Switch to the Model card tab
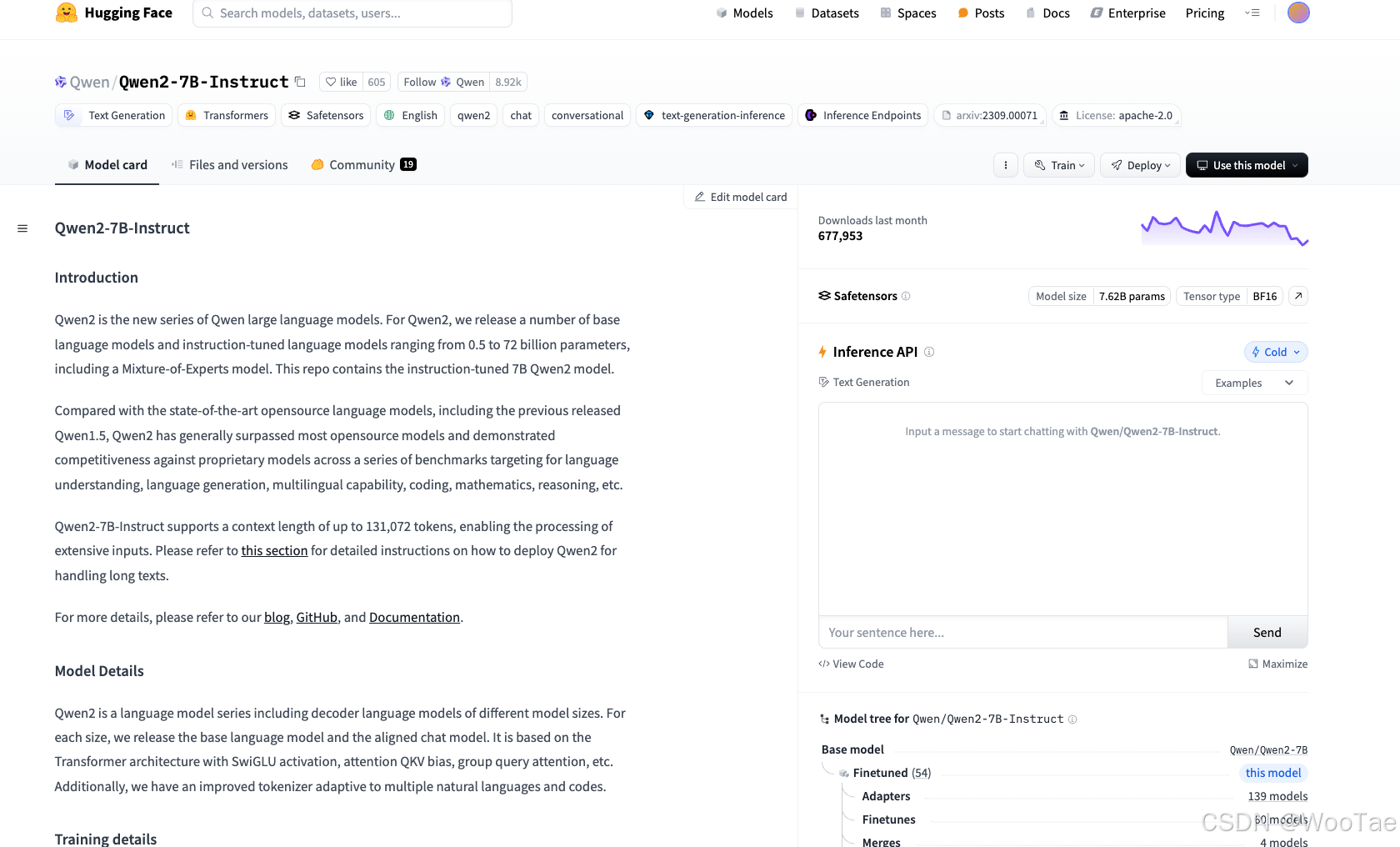The height and width of the screenshot is (847, 1400). (x=107, y=165)
